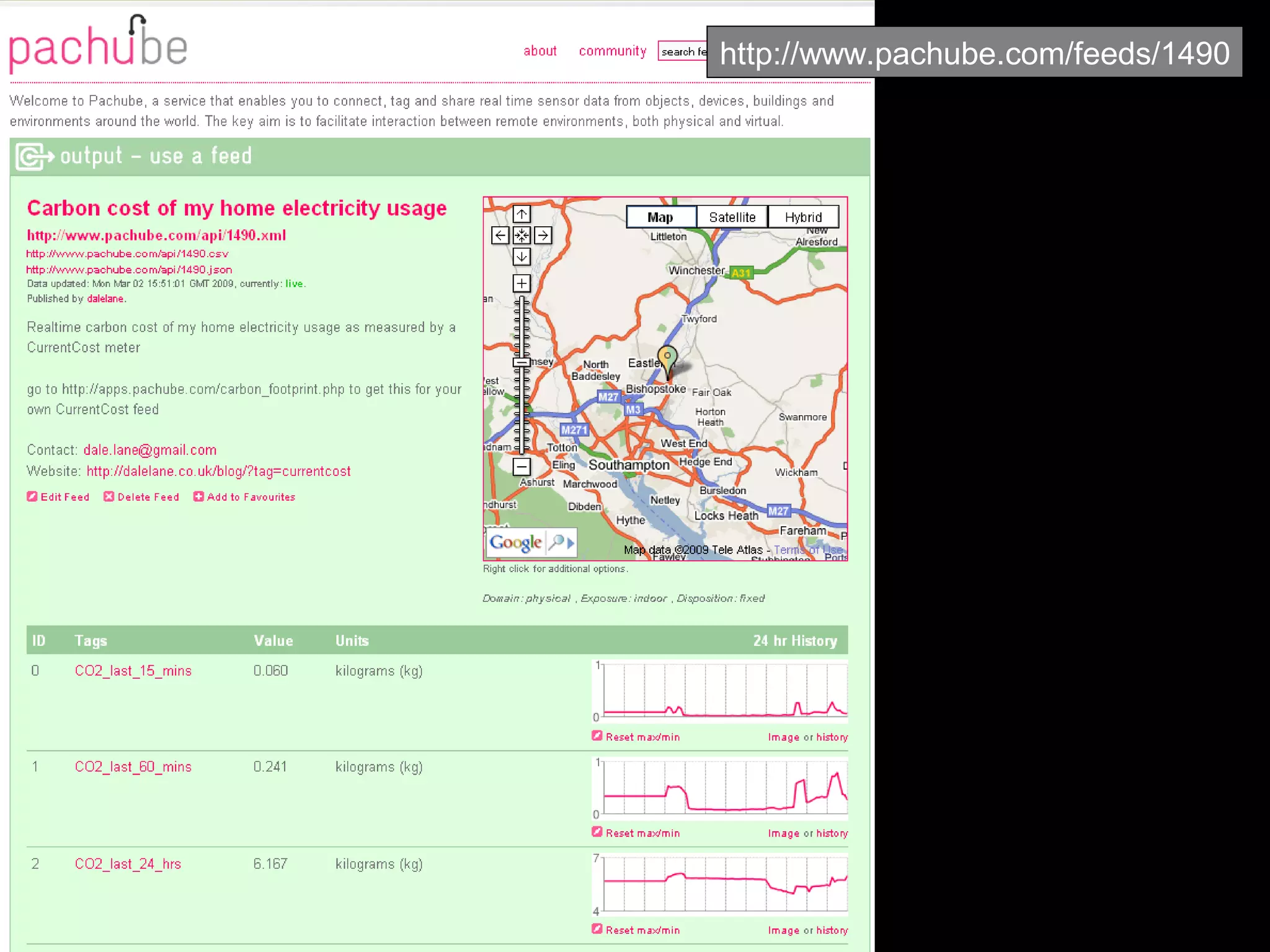Click the pachube logo

pyautogui.click(x=98, y=45)
